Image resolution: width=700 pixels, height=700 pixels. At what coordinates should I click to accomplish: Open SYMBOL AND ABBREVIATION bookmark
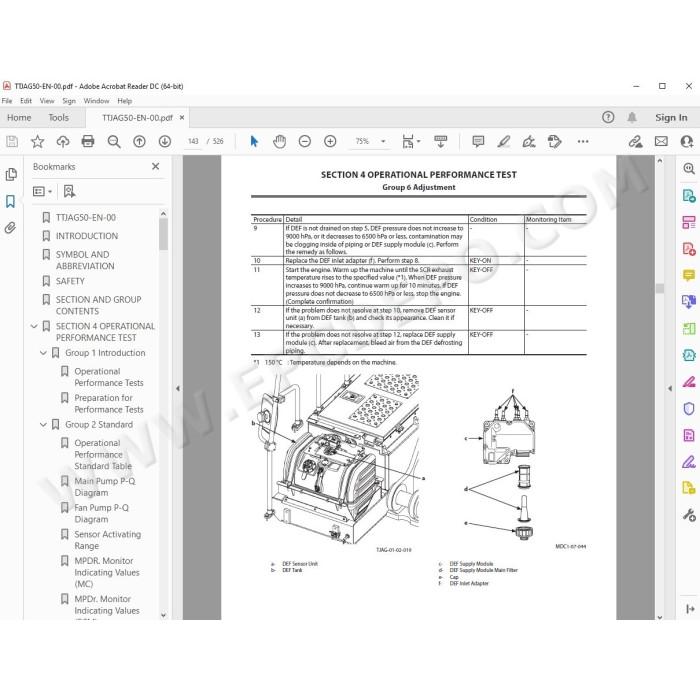pos(85,260)
